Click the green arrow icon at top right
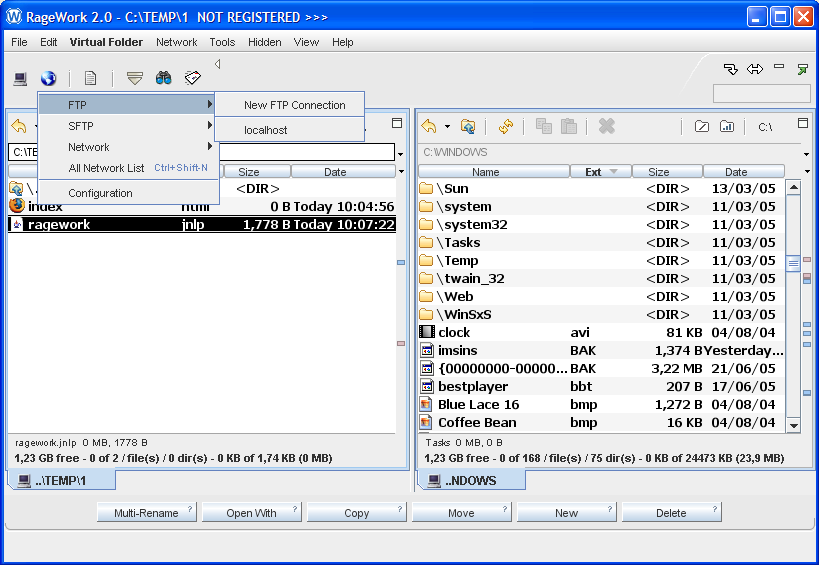Screen dimensions: 819x565 (x=803, y=69)
